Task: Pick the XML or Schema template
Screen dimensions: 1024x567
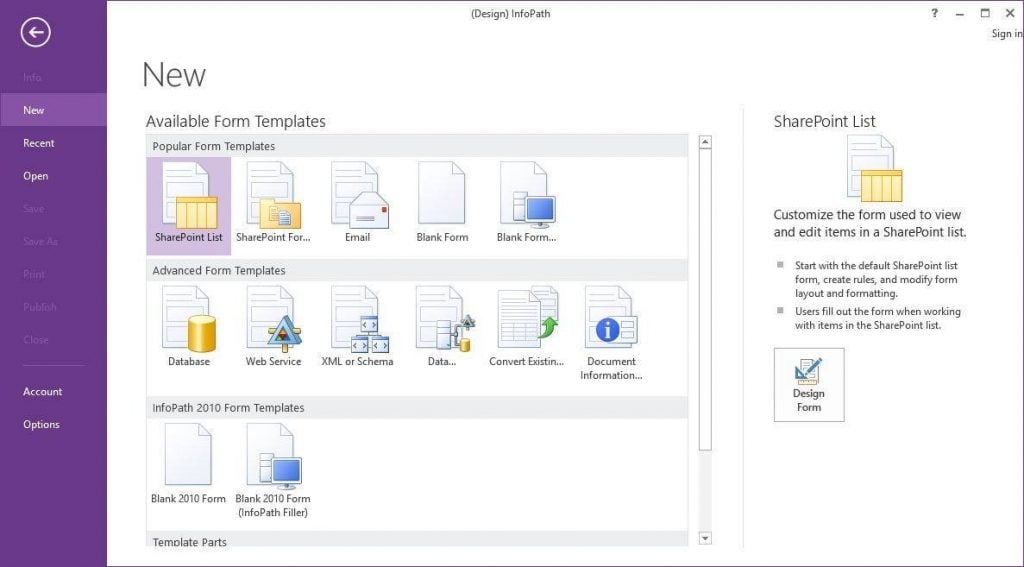Action: (x=357, y=327)
